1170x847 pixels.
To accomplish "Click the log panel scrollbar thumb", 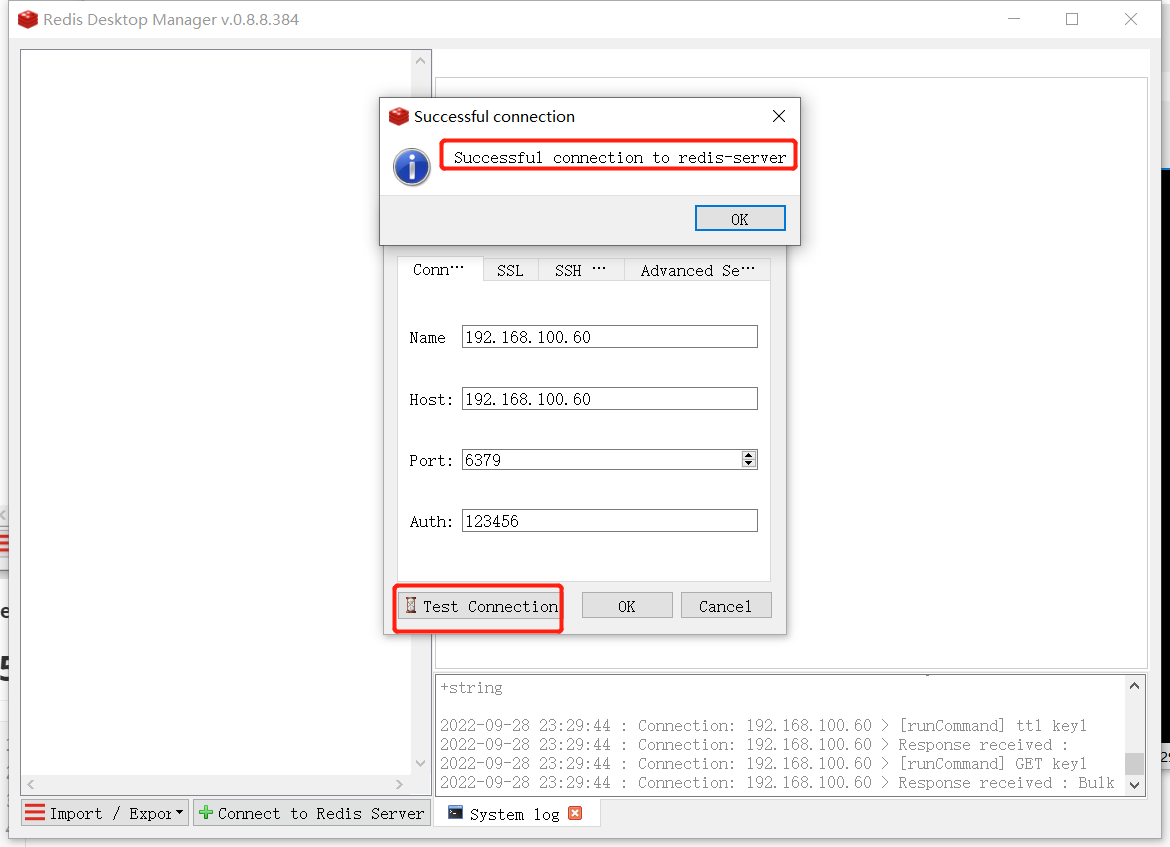I will [x=1134, y=763].
